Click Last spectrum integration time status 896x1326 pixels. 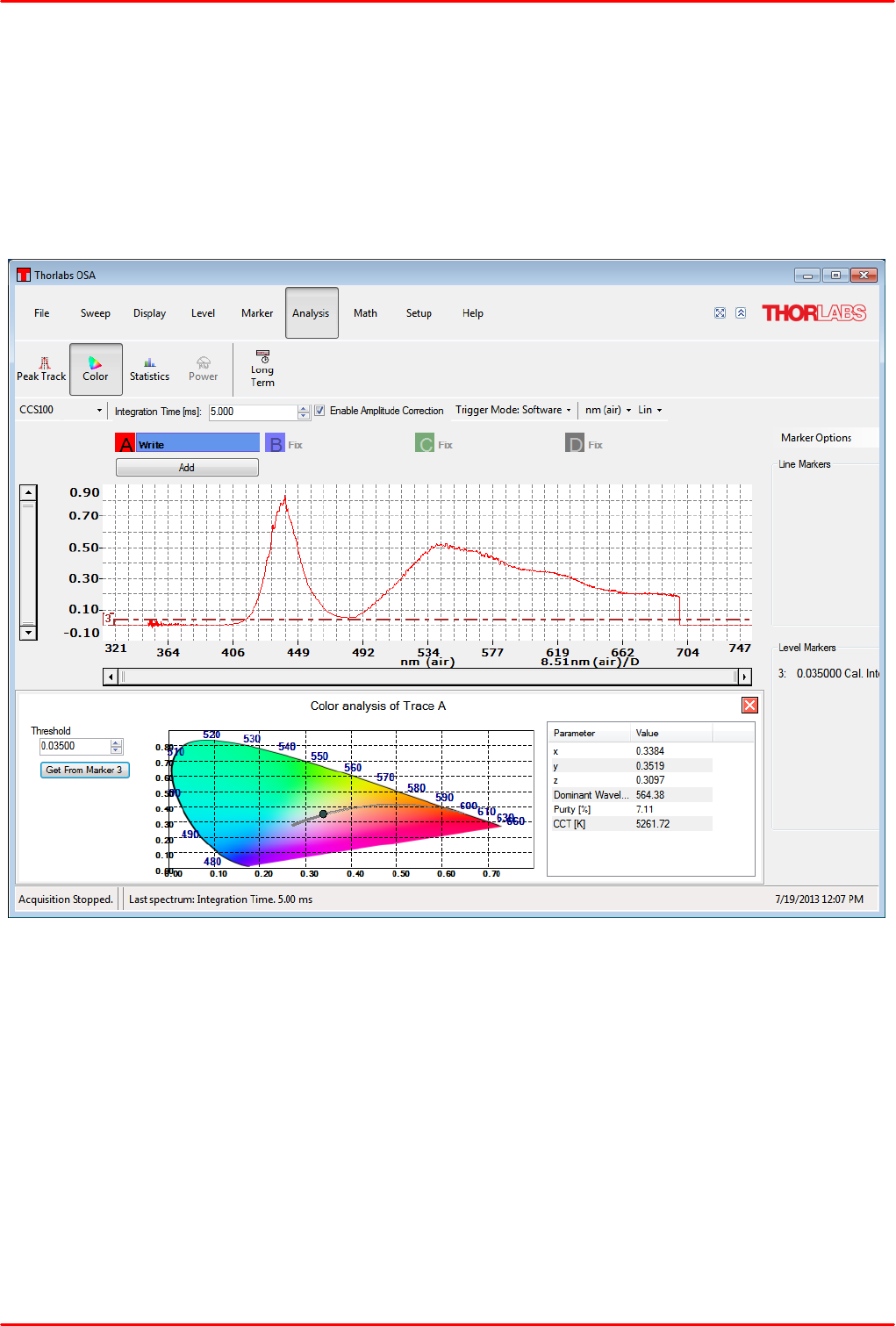pos(220,900)
